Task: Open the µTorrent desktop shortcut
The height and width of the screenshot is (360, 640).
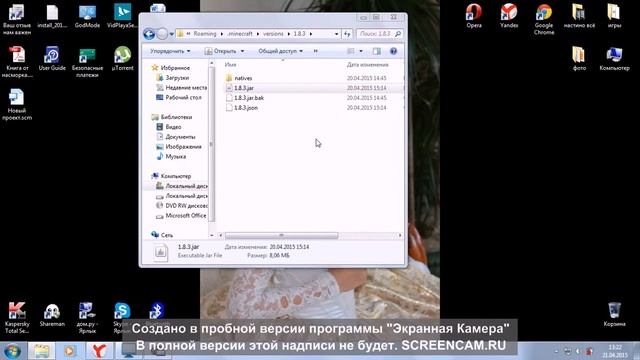Action: click(122, 58)
